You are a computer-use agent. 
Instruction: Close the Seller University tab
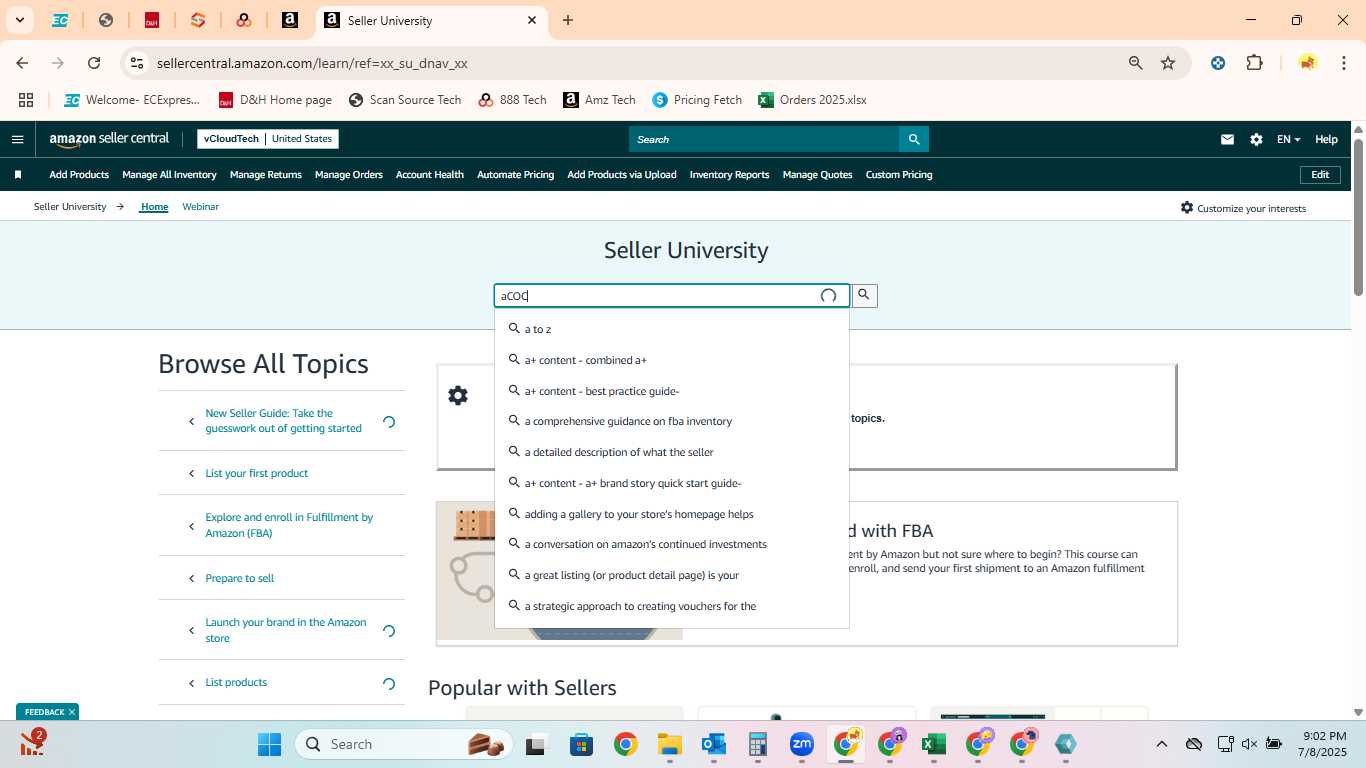532,20
